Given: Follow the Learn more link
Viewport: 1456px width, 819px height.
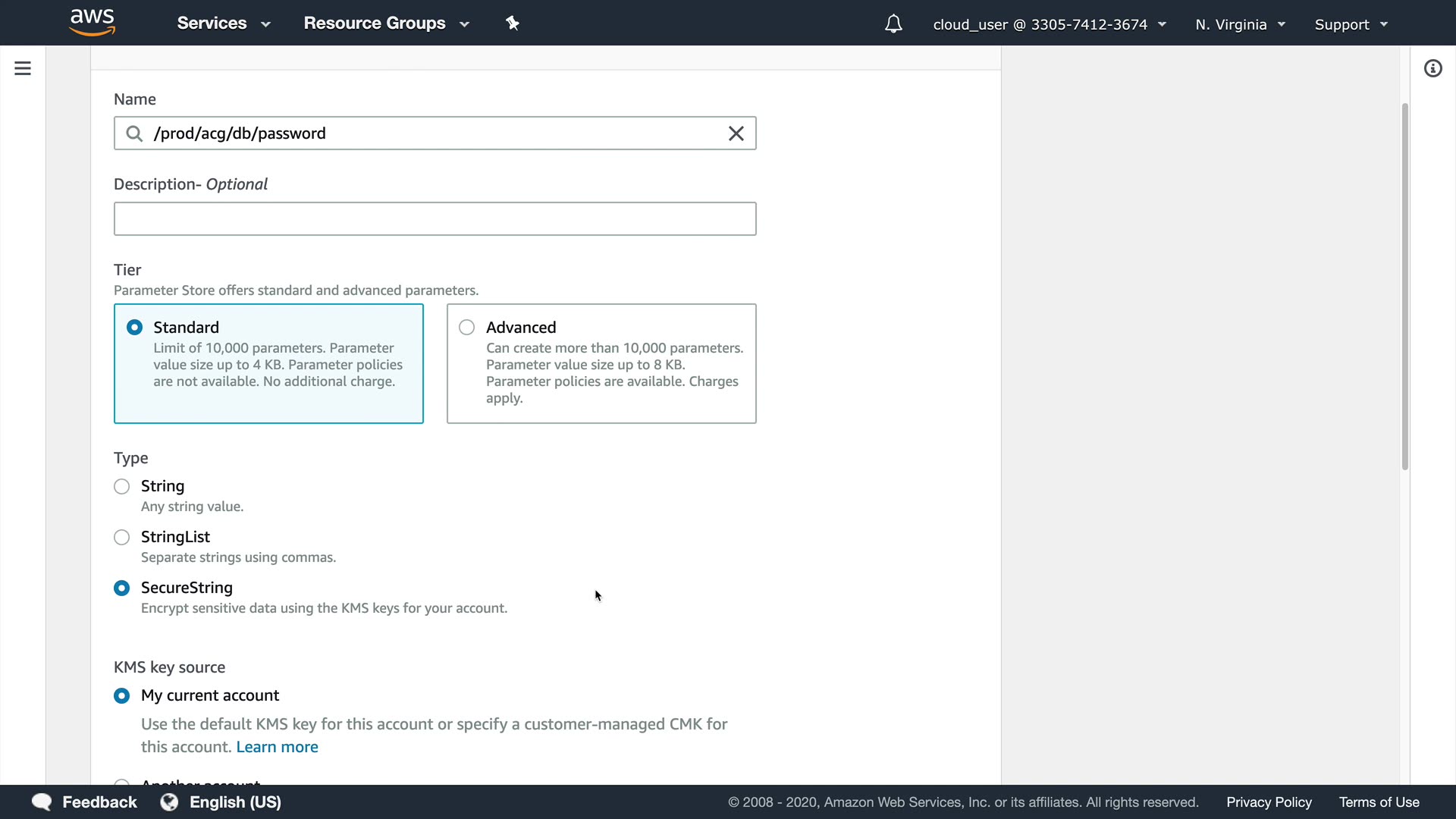Looking at the screenshot, I should pos(277,747).
